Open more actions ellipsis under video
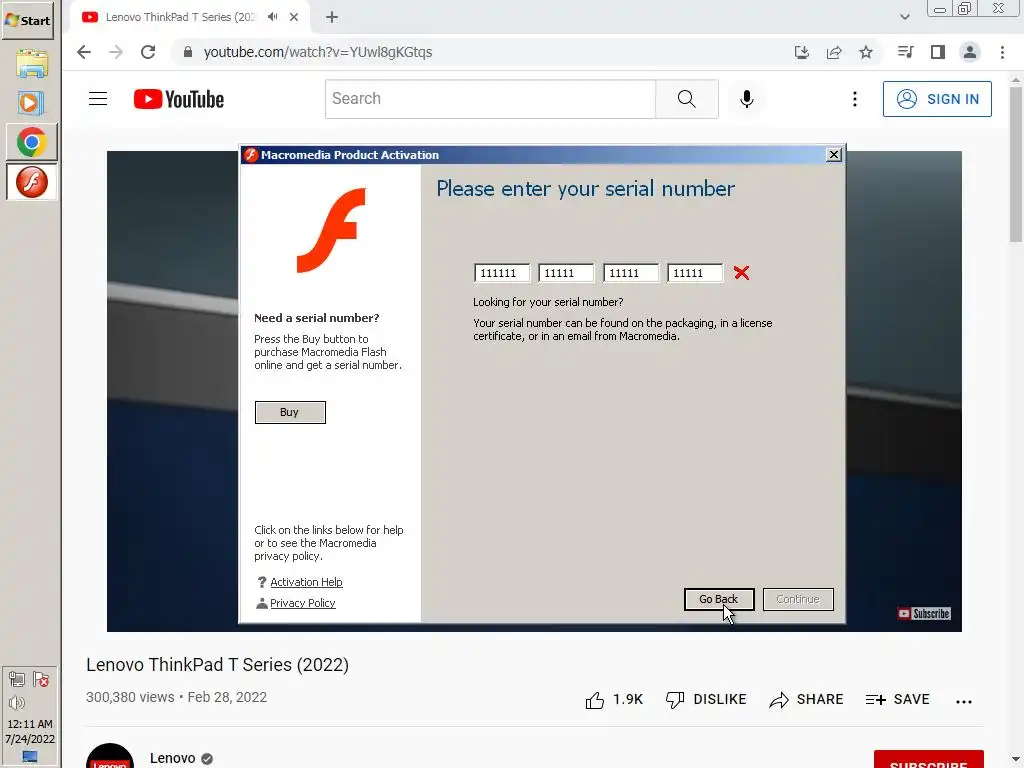Image resolution: width=1024 pixels, height=768 pixels. click(x=963, y=701)
